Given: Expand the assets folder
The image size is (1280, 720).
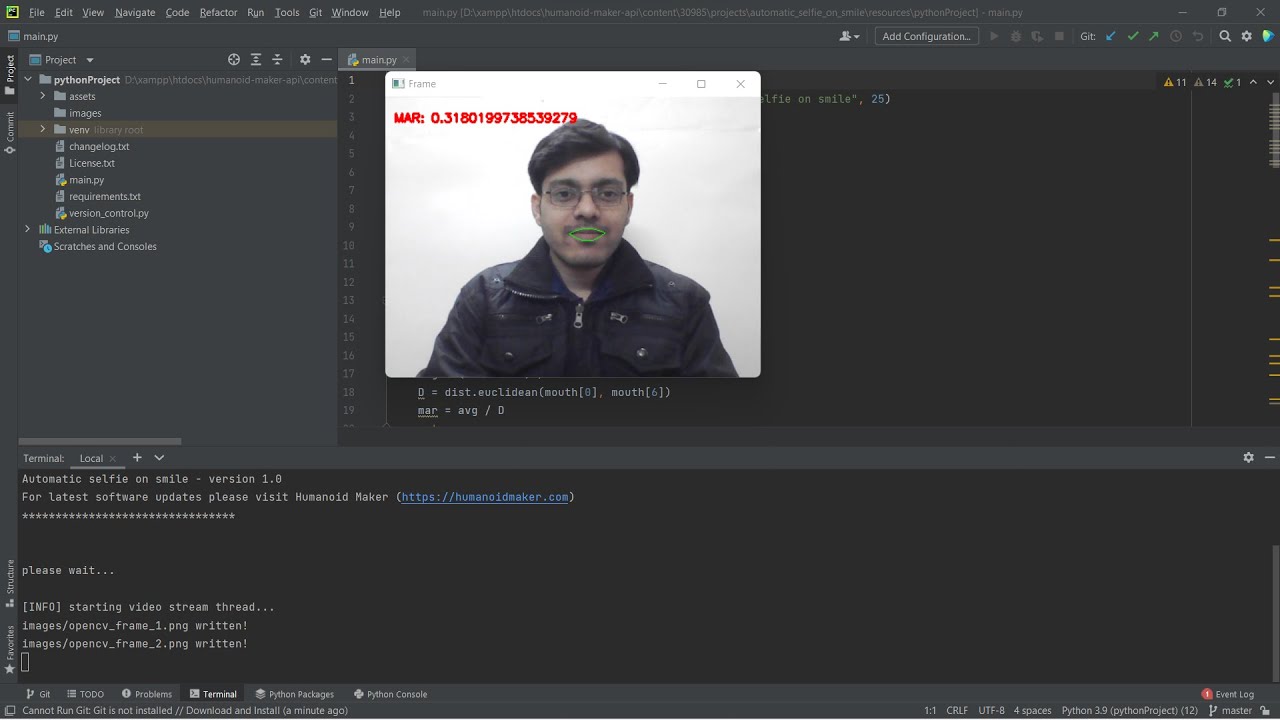Looking at the screenshot, I should (x=43, y=96).
